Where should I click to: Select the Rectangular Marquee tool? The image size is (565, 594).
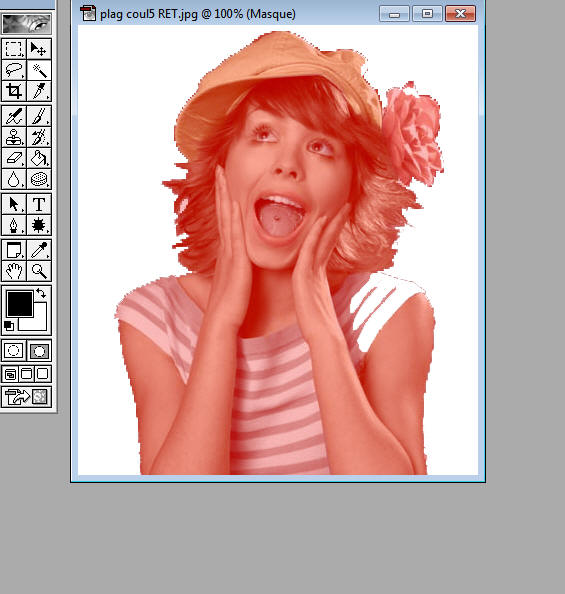(14, 48)
